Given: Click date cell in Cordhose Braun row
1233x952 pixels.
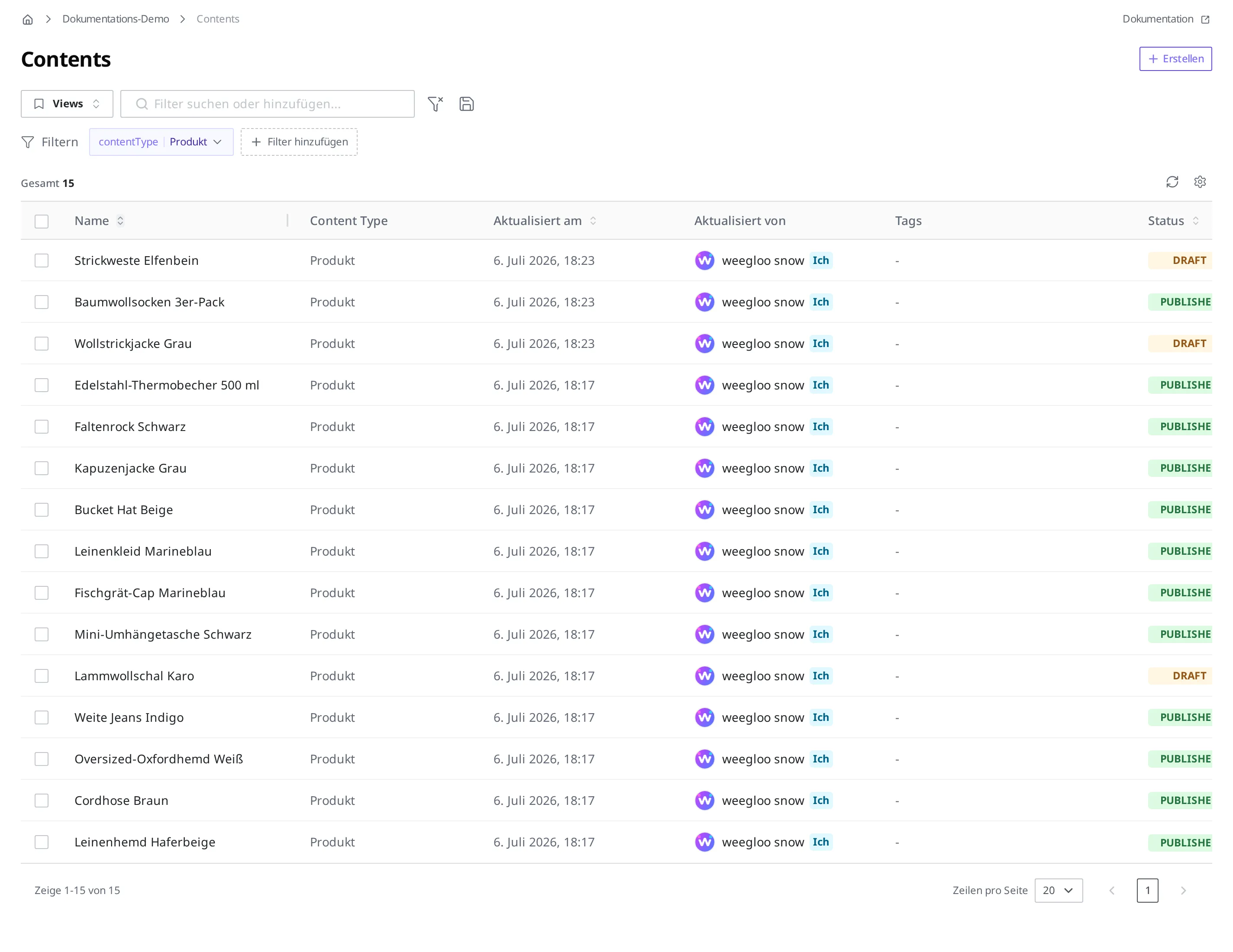Looking at the screenshot, I should click(x=544, y=800).
